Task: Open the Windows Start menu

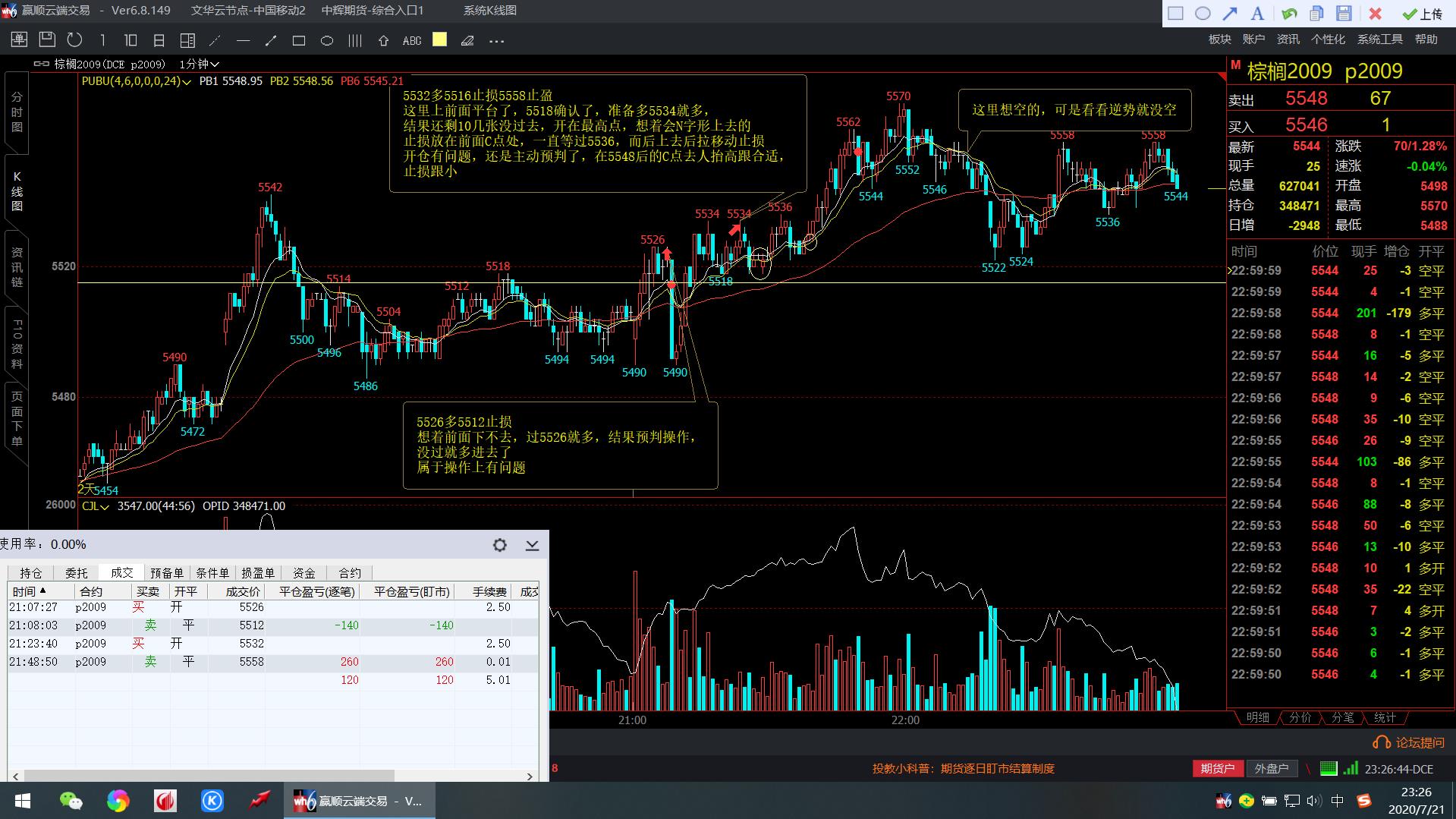Action: pos(22,801)
